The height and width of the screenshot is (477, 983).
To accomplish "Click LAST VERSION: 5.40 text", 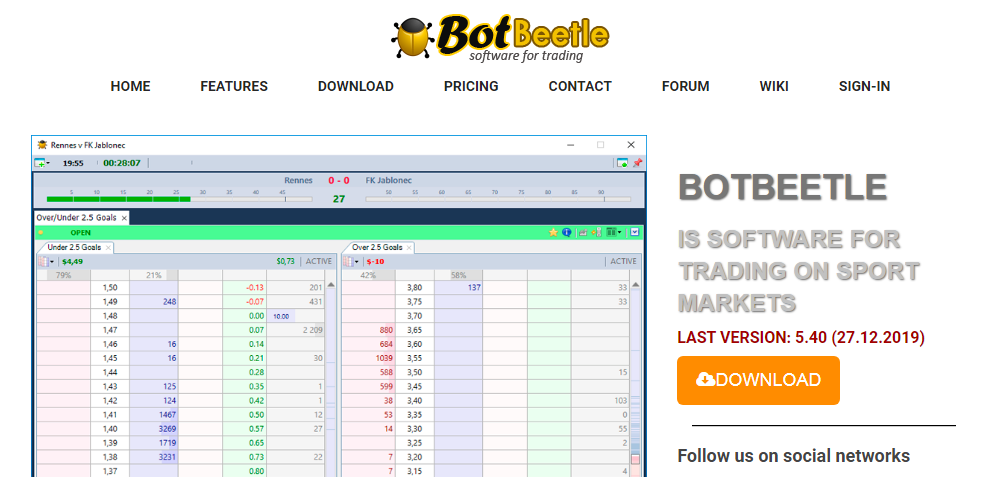I will 801,337.
